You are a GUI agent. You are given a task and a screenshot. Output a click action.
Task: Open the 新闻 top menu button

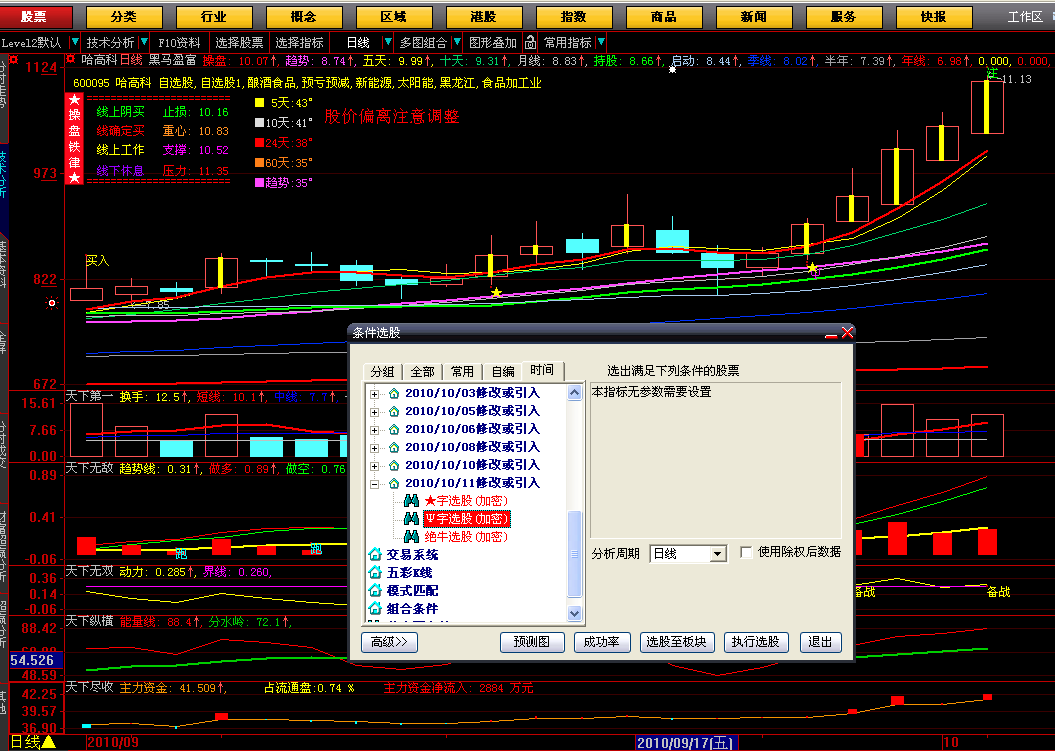[754, 17]
